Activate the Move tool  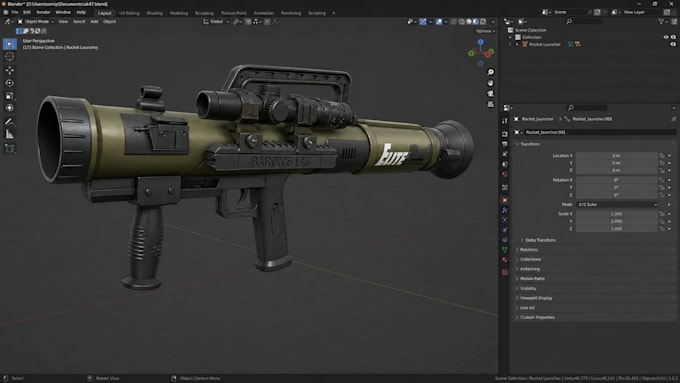point(10,70)
